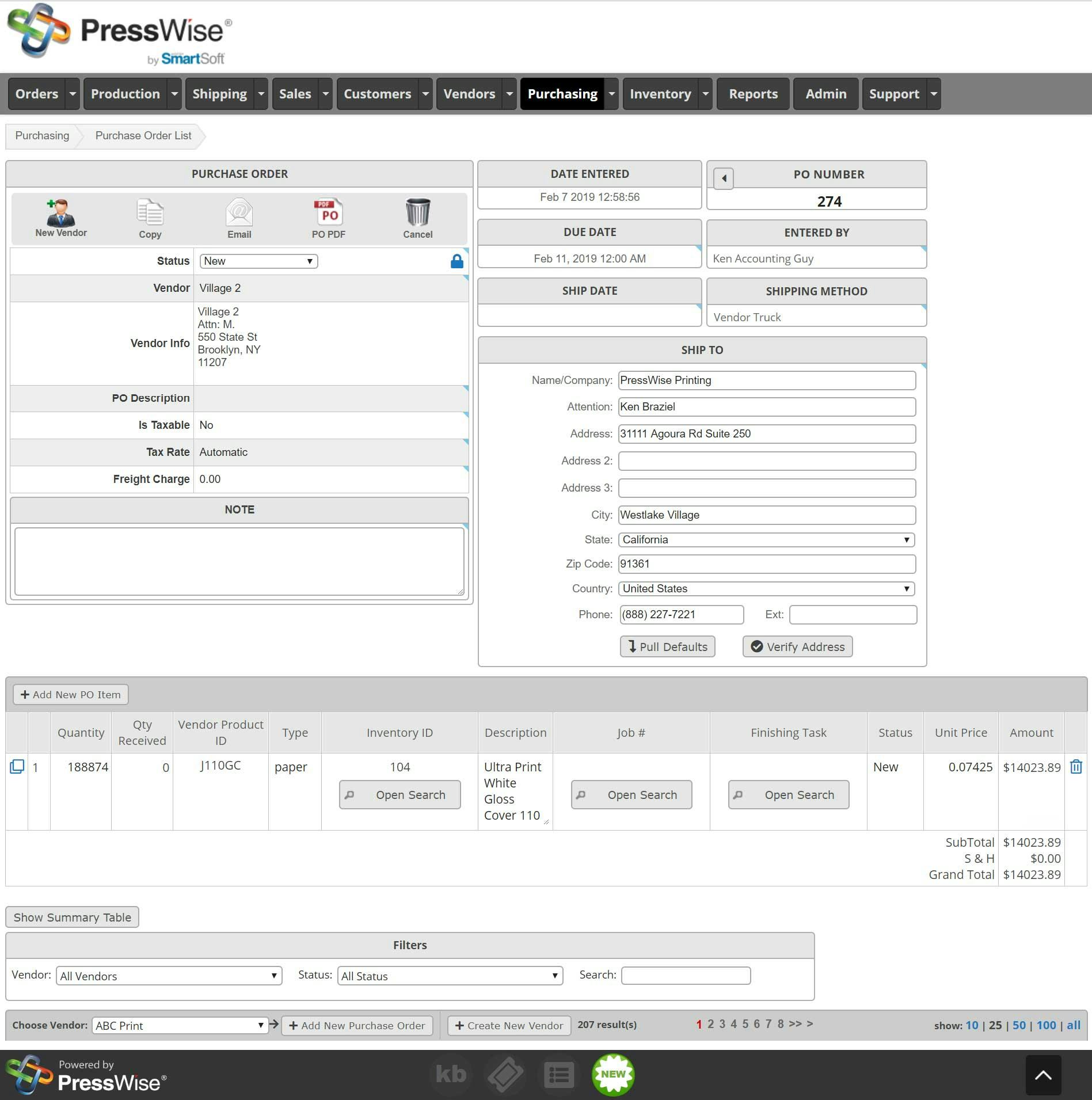Open the Vendor filter dropdown
The width and height of the screenshot is (1092, 1100).
(x=169, y=976)
